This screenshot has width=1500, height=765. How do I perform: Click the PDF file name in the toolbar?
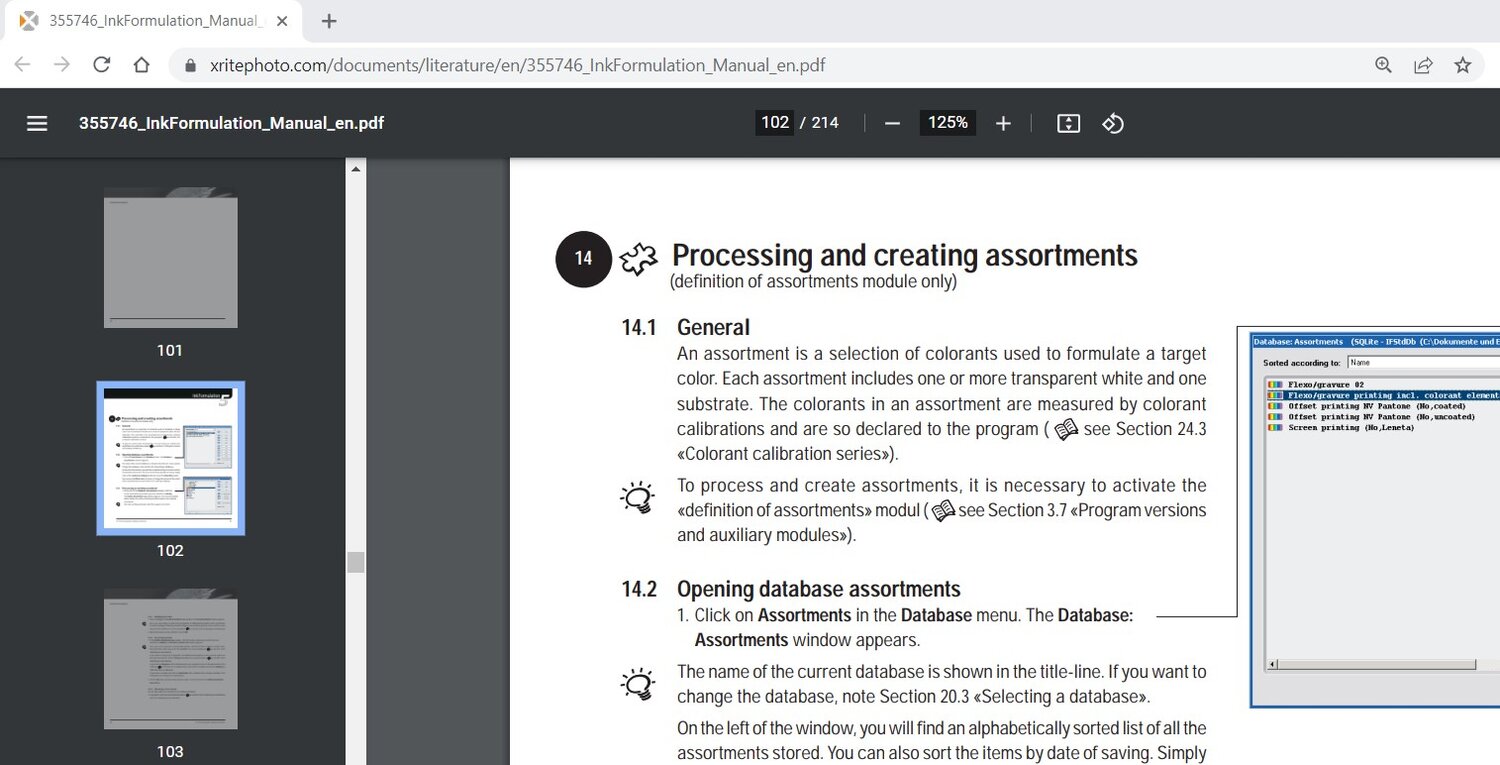tap(231, 123)
